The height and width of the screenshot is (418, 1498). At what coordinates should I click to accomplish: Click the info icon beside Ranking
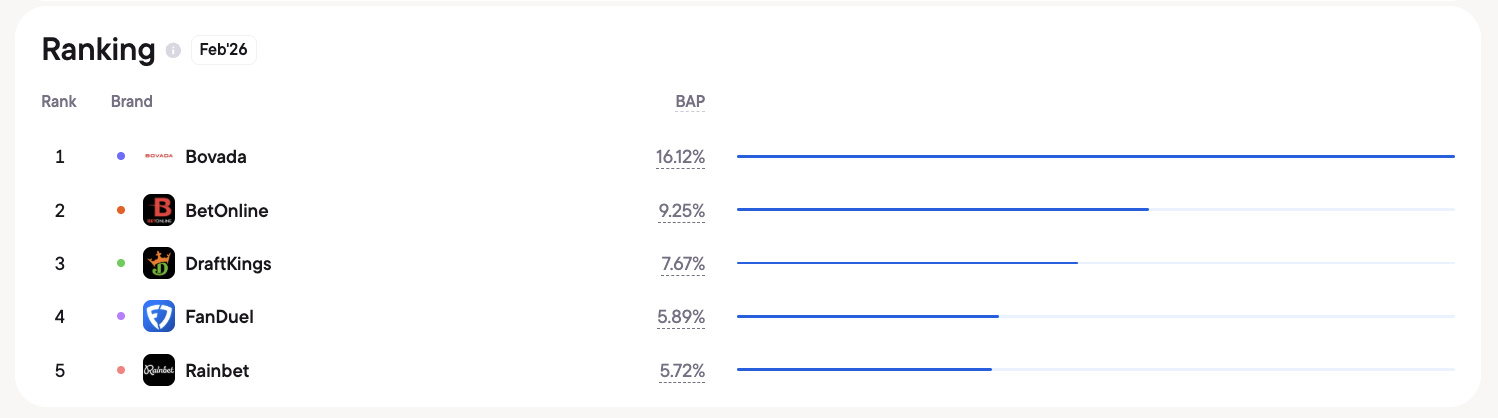pos(173,51)
